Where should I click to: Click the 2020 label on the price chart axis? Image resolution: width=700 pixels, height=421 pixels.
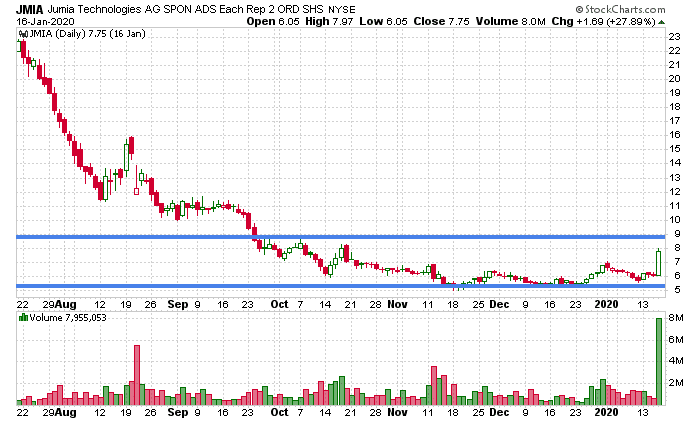click(606, 304)
